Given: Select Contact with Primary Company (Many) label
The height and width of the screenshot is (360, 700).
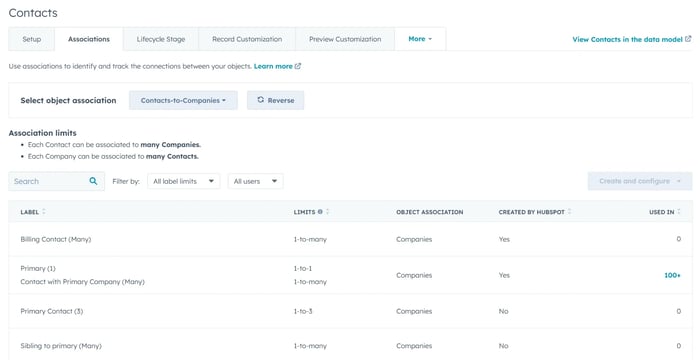Looking at the screenshot, I should point(83,282).
